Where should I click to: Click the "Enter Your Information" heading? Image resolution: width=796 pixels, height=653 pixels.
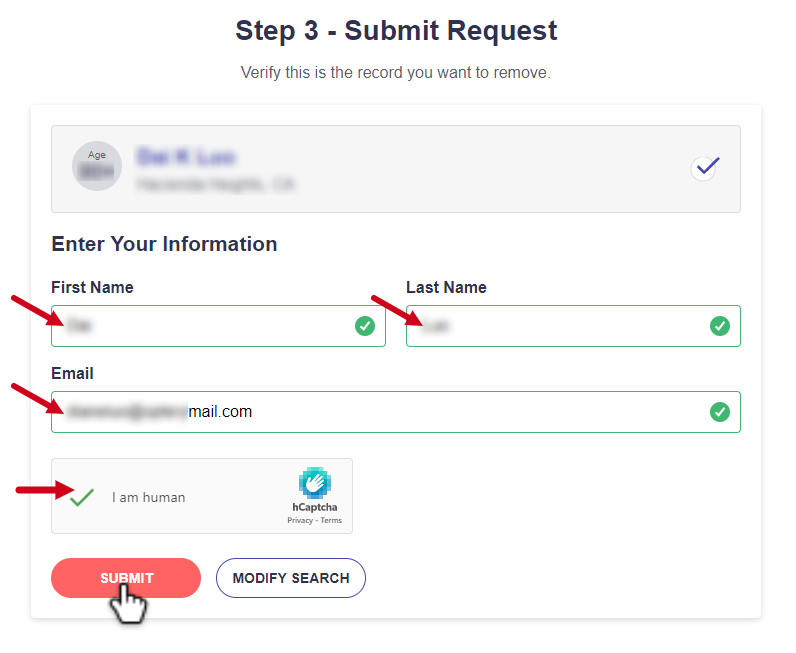pyautogui.click(x=164, y=244)
